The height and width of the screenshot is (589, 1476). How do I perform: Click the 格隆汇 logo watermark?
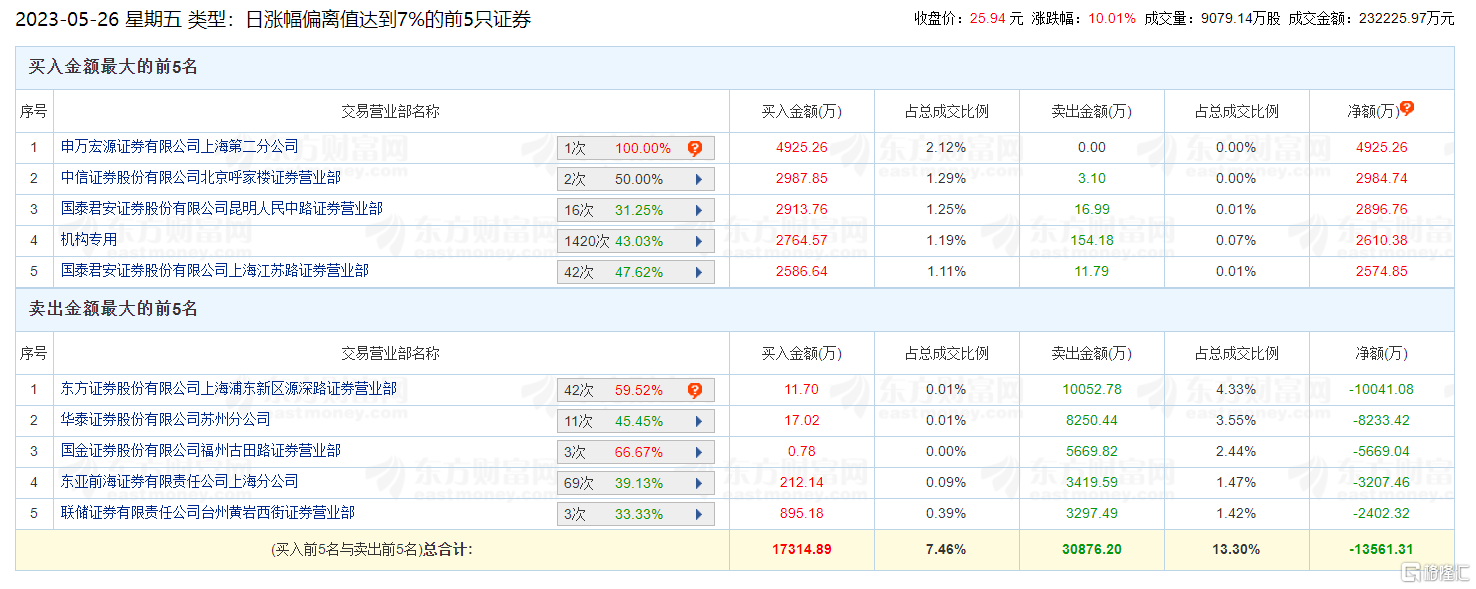click(1433, 573)
